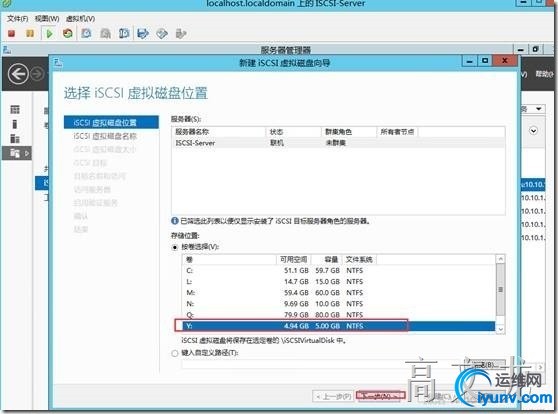This screenshot has width=558, height=414.
Task: Click the volume list scrollbar thumb
Action: (500, 290)
